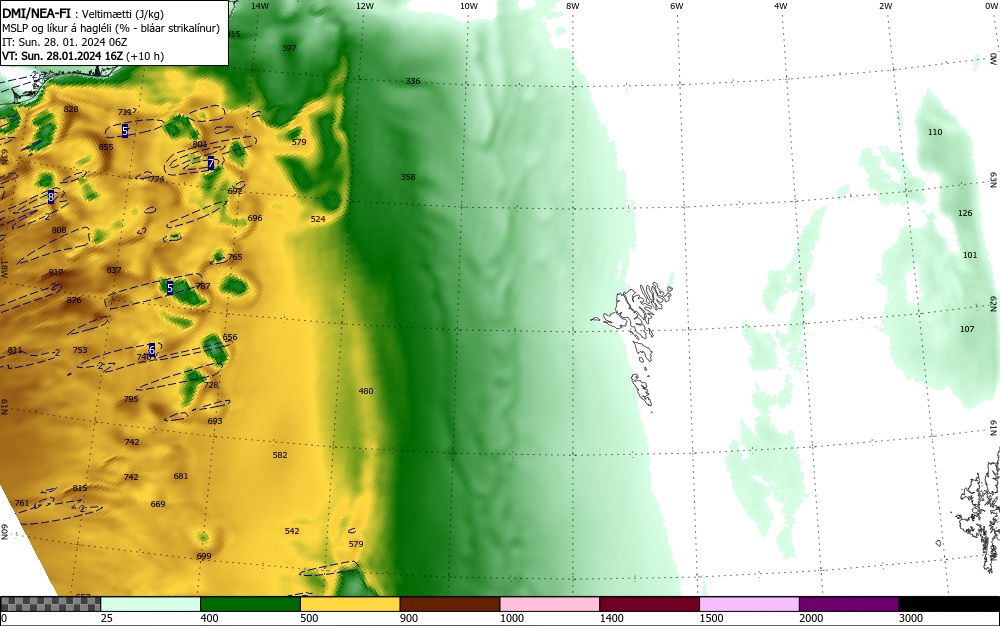Click the CAPE value '542'
The width and height of the screenshot is (1000, 626).
[x=291, y=530]
